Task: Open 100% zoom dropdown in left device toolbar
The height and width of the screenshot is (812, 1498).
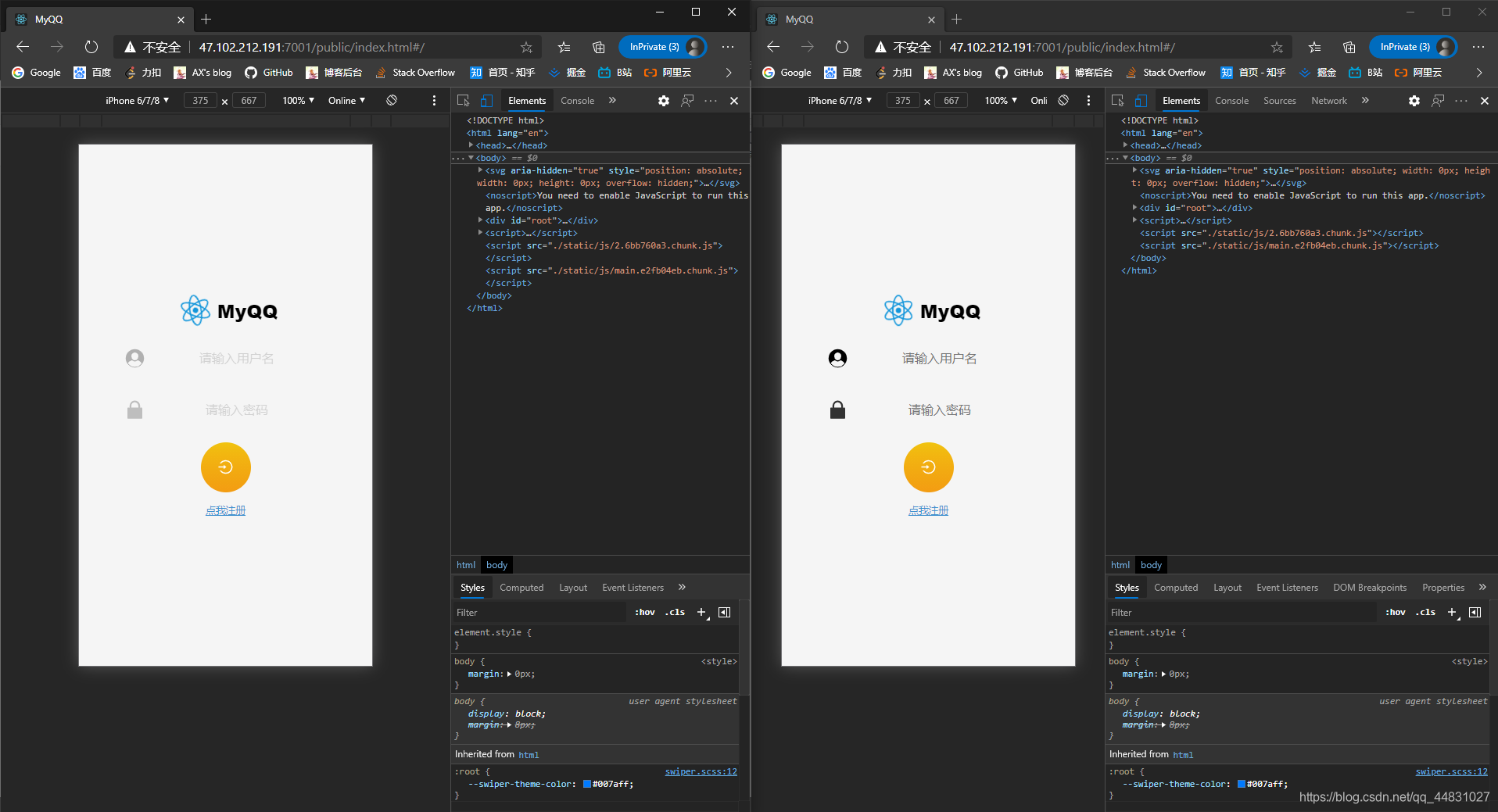Action: [298, 100]
